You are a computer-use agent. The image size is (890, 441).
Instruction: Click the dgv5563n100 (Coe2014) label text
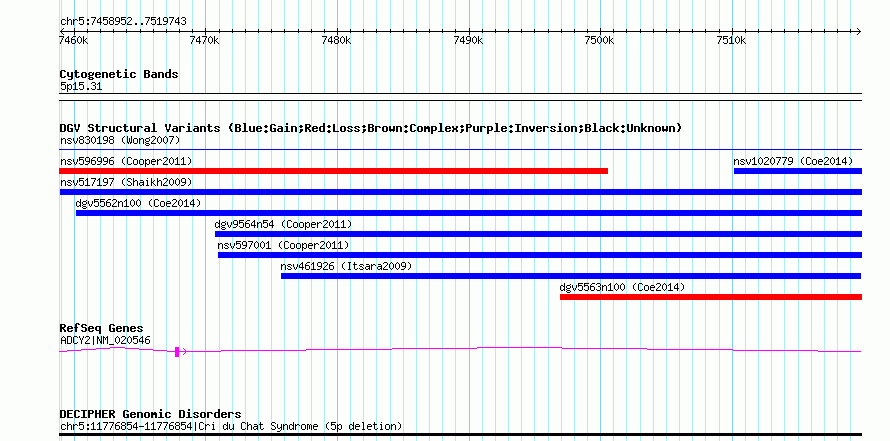coord(623,287)
